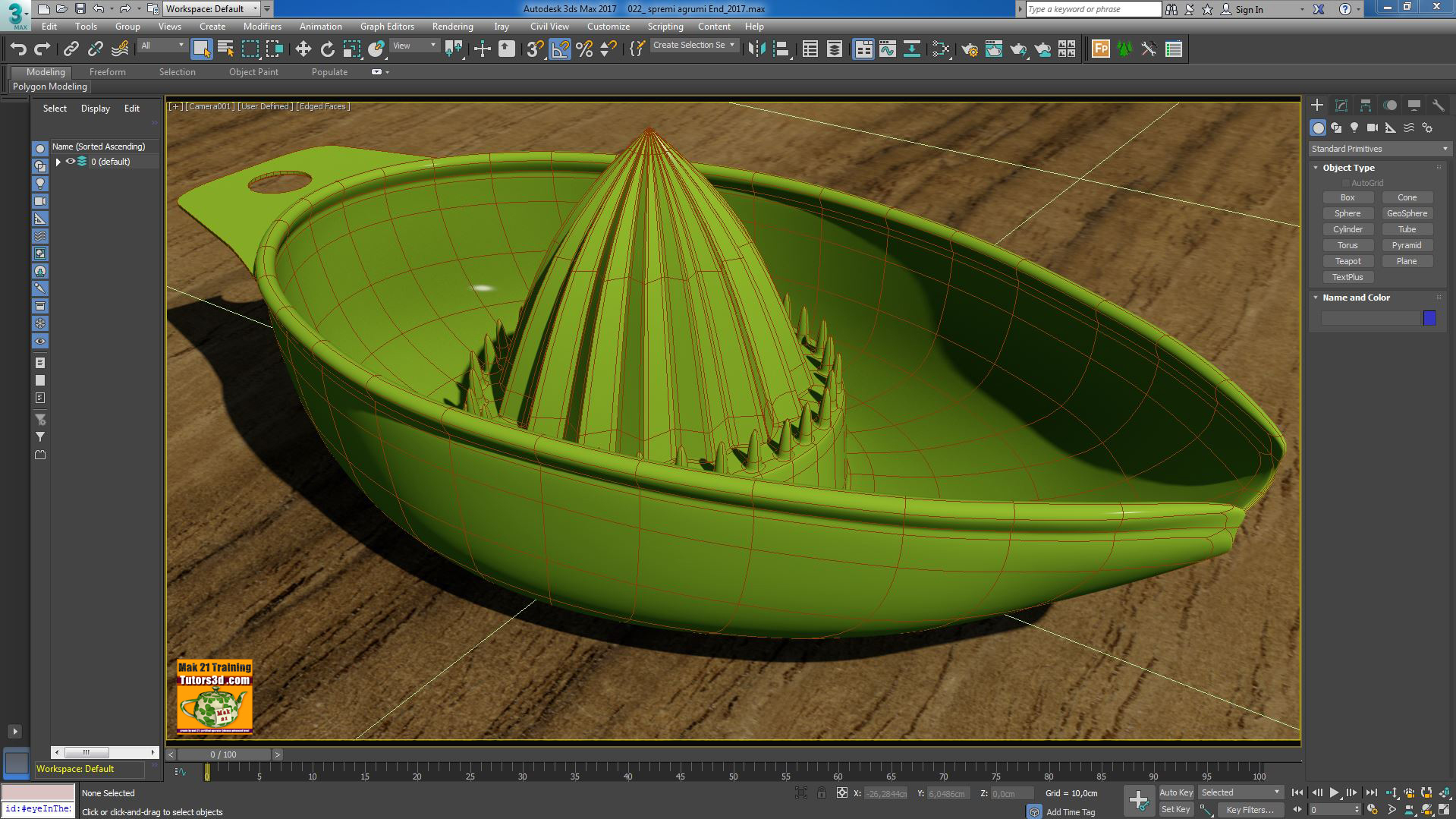Open the object color swatch
The height and width of the screenshot is (819, 1456).
coord(1429,318)
